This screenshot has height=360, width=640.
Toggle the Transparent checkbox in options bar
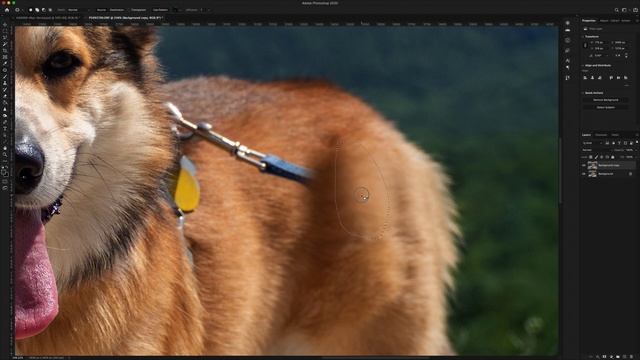(x=138, y=10)
